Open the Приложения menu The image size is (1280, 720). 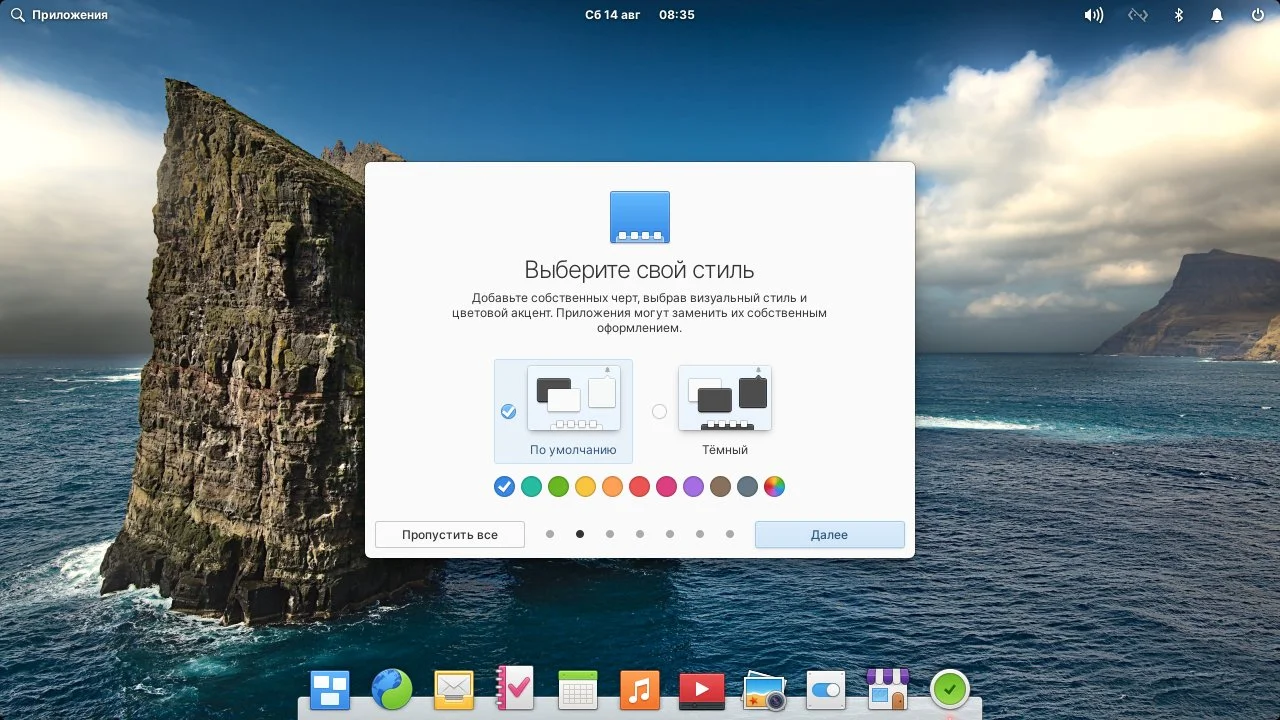(60, 14)
